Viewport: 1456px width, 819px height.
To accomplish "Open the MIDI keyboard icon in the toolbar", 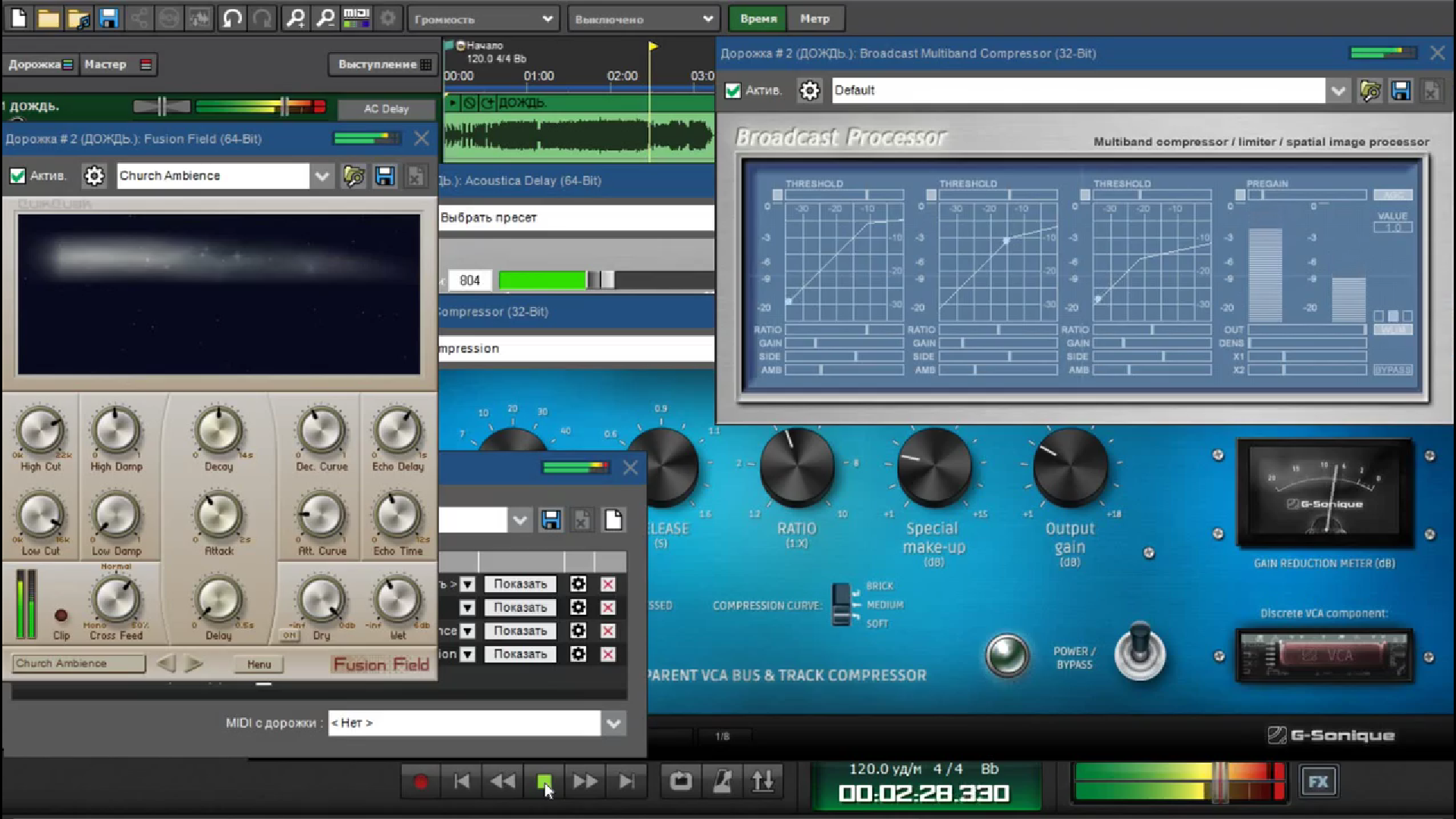I will coord(356,18).
